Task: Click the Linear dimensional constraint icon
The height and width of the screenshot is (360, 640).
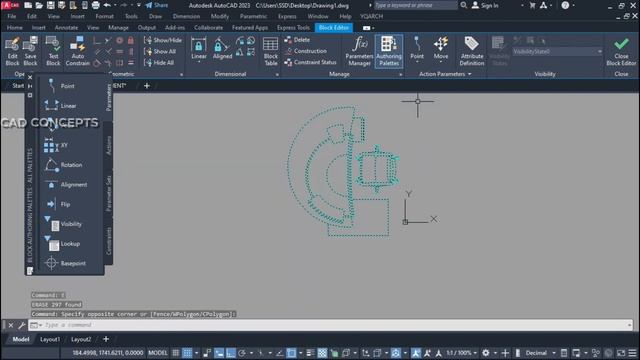Action: pos(199,49)
